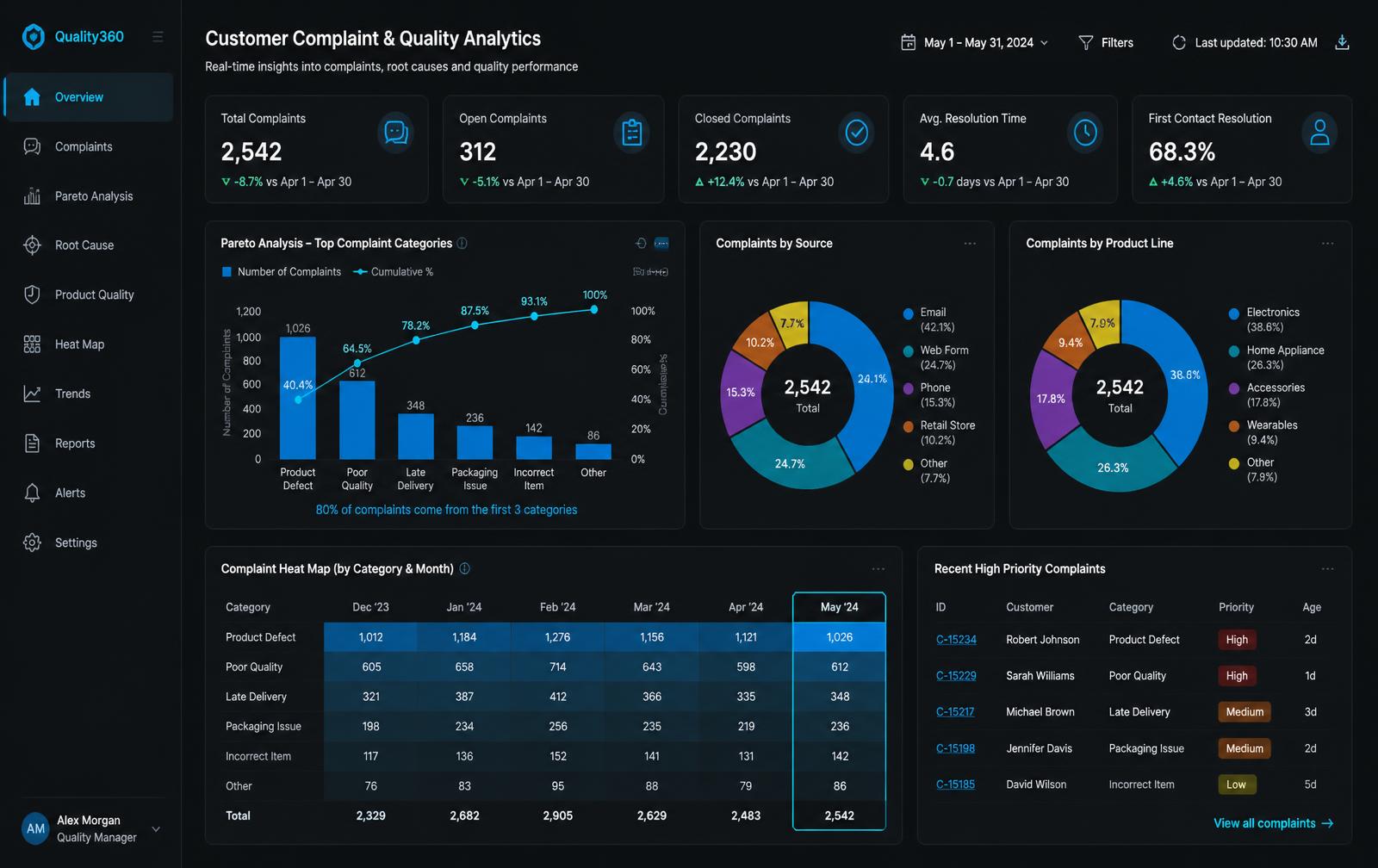The image size is (1378, 868).
Task: Toggle Cumulative % legend series
Action: [x=394, y=271]
